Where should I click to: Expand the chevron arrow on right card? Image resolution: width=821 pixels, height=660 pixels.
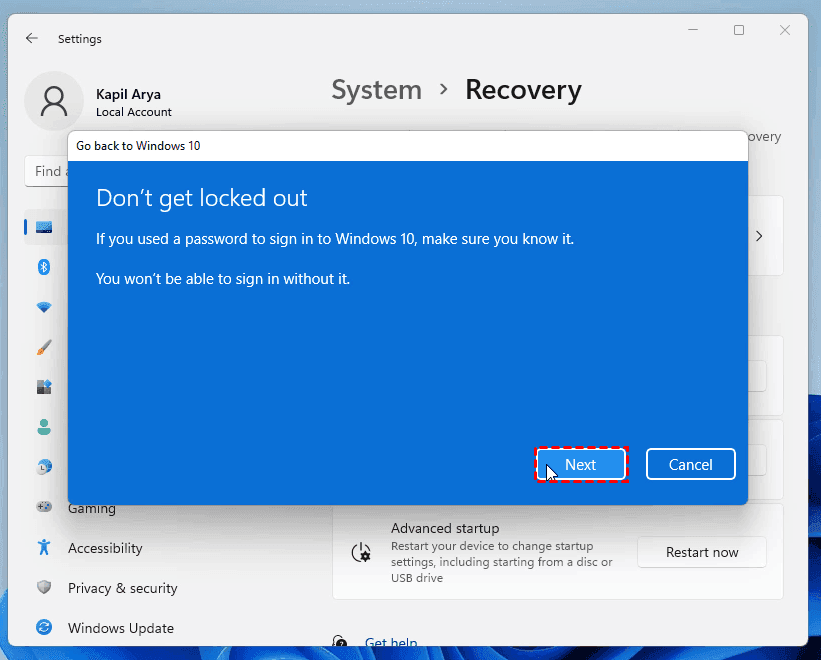point(759,237)
